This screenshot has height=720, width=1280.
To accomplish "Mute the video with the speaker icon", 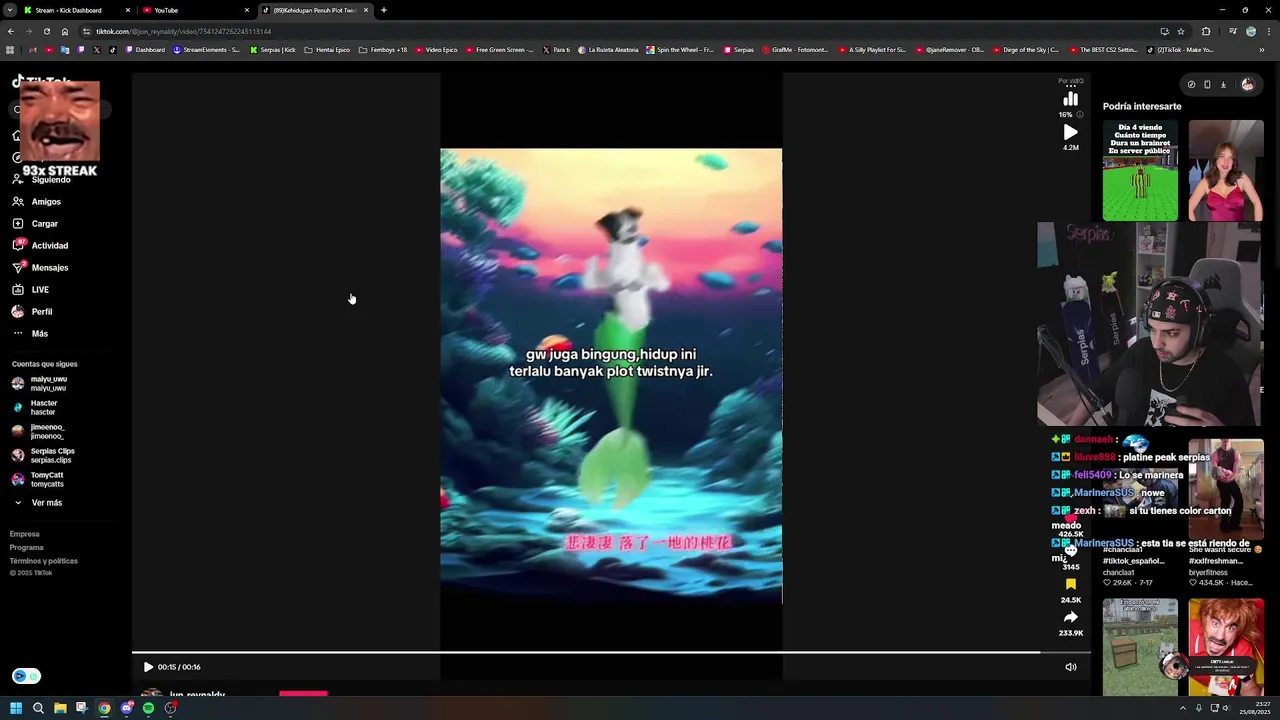I will 1071,667.
